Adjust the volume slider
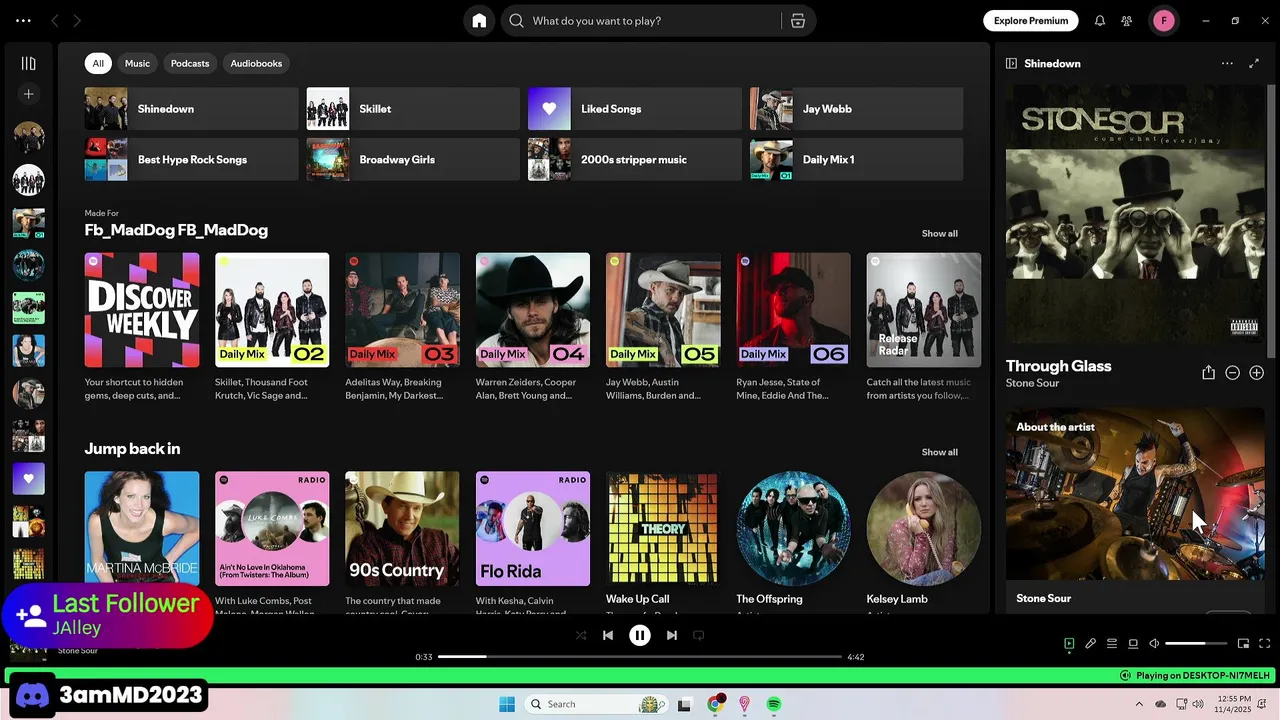Screen dimensions: 1280x720 [x=1196, y=644]
